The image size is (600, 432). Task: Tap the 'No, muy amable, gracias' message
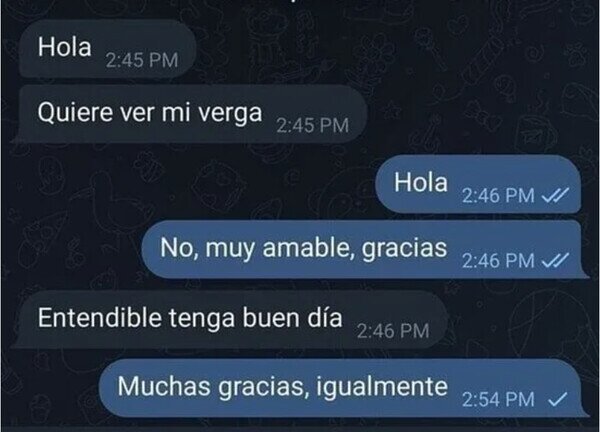365,249
